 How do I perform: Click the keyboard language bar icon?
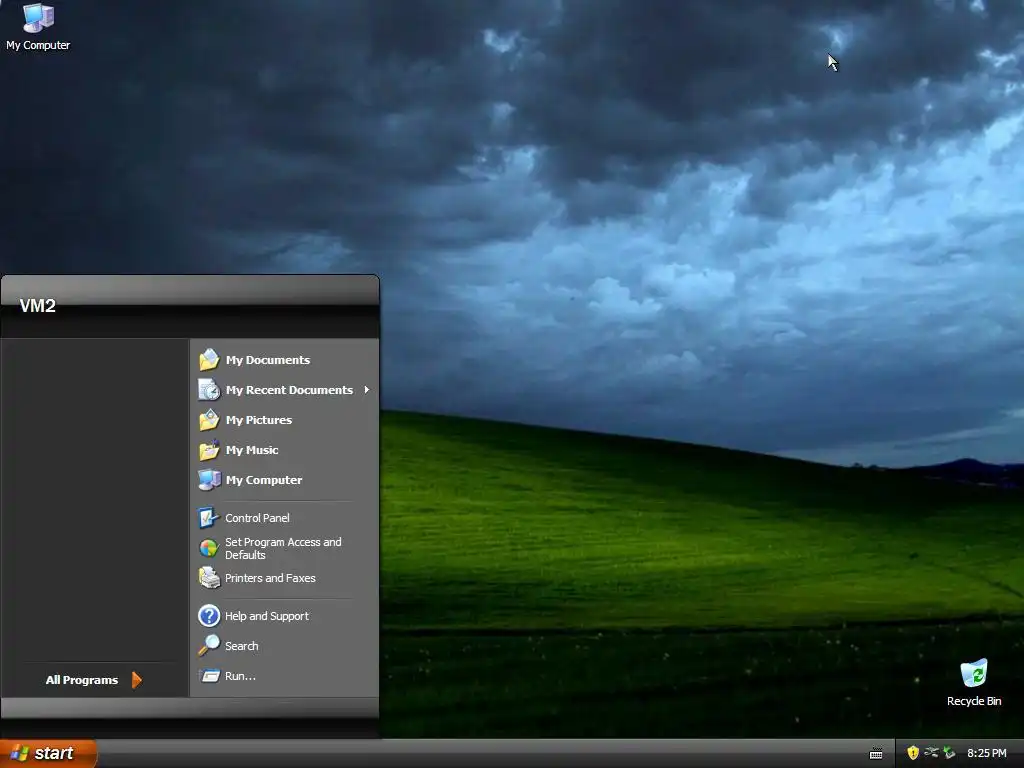876,754
